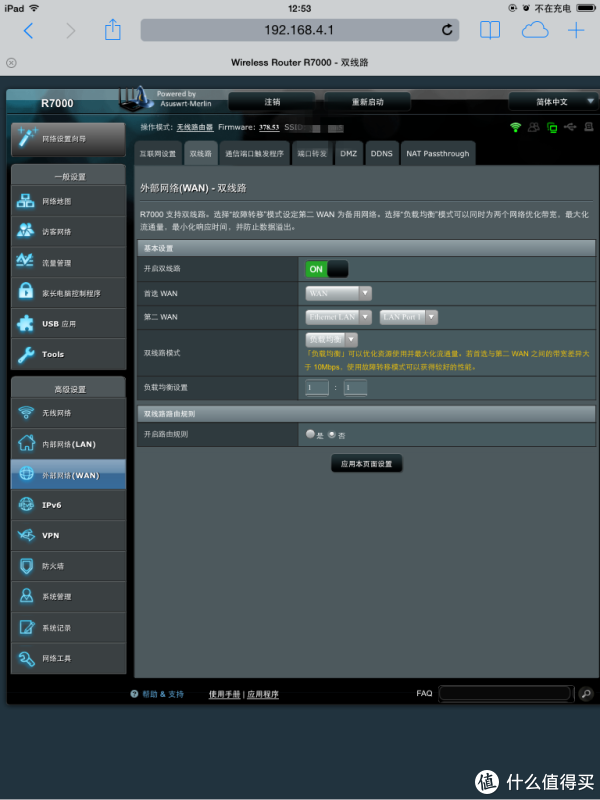Image resolution: width=600 pixels, height=800 pixels.
Task: Open the IPv6 sidebar icon
Action: (26, 505)
